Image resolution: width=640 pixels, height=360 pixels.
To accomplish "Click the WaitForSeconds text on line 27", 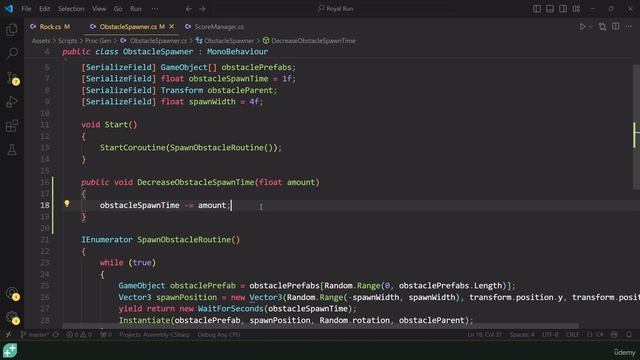I will click(x=231, y=309).
